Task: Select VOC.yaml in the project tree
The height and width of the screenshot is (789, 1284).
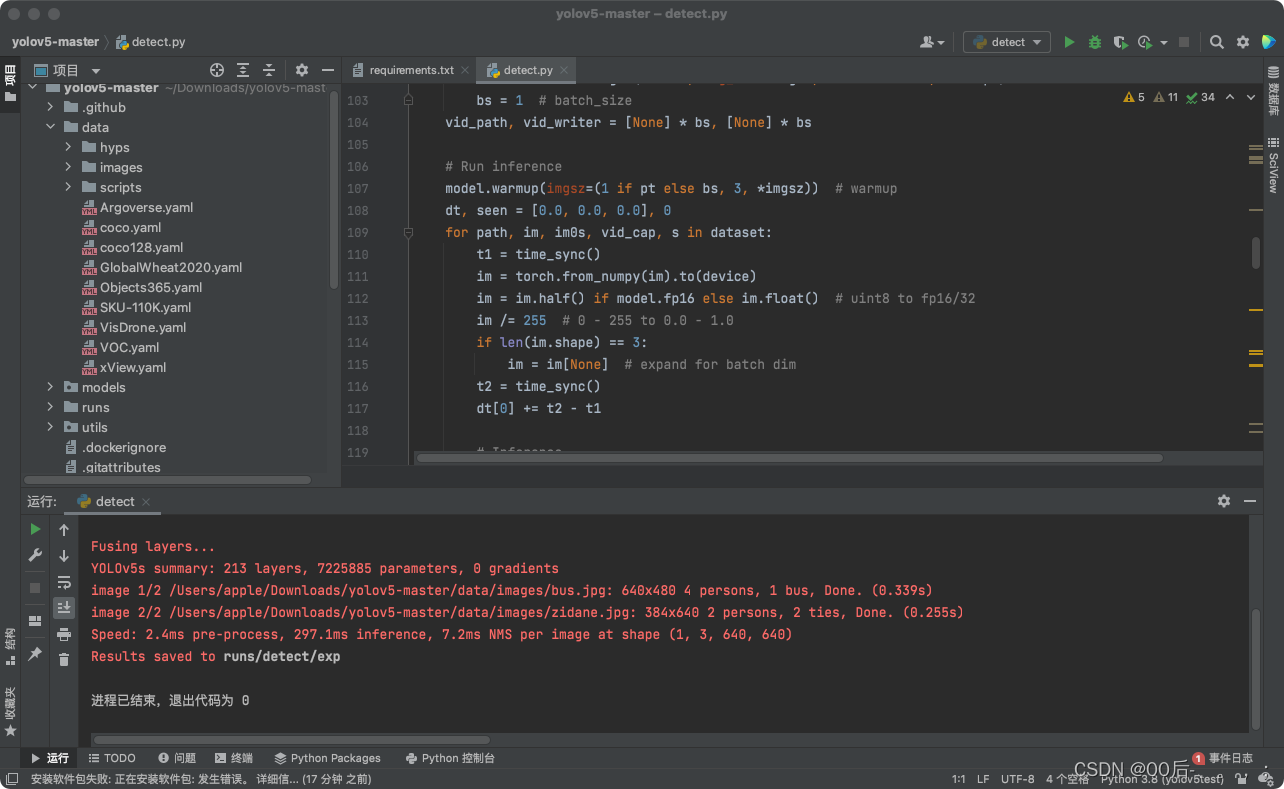Action: click(129, 347)
